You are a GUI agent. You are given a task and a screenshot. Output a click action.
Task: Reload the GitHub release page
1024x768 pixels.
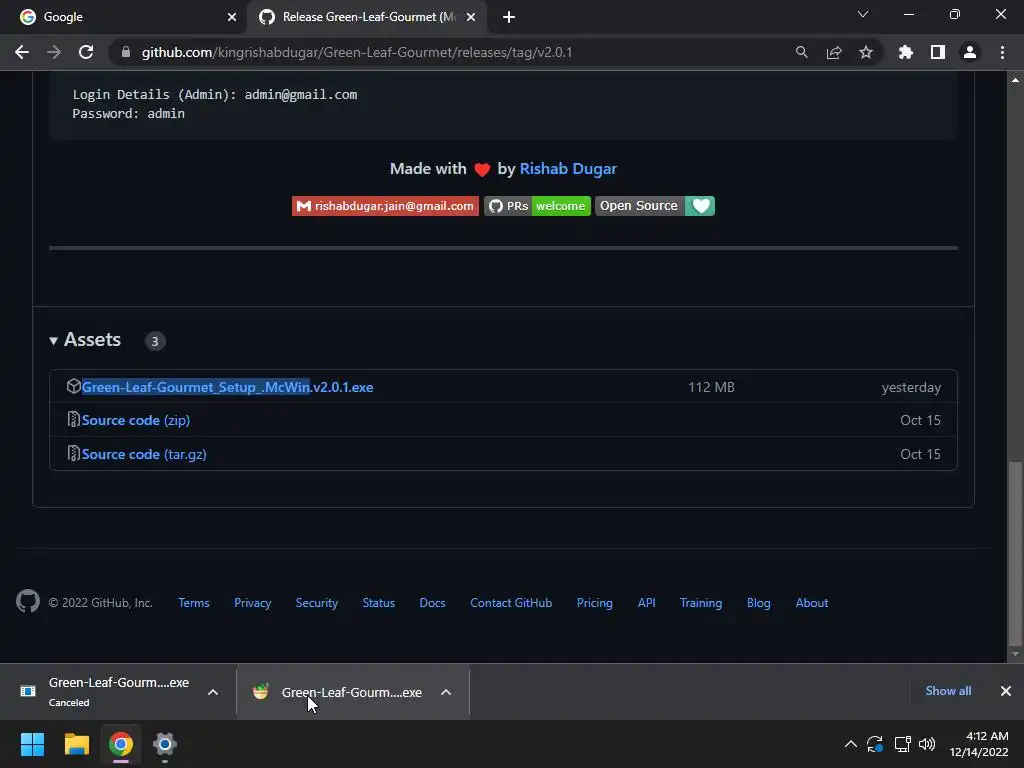click(x=86, y=52)
